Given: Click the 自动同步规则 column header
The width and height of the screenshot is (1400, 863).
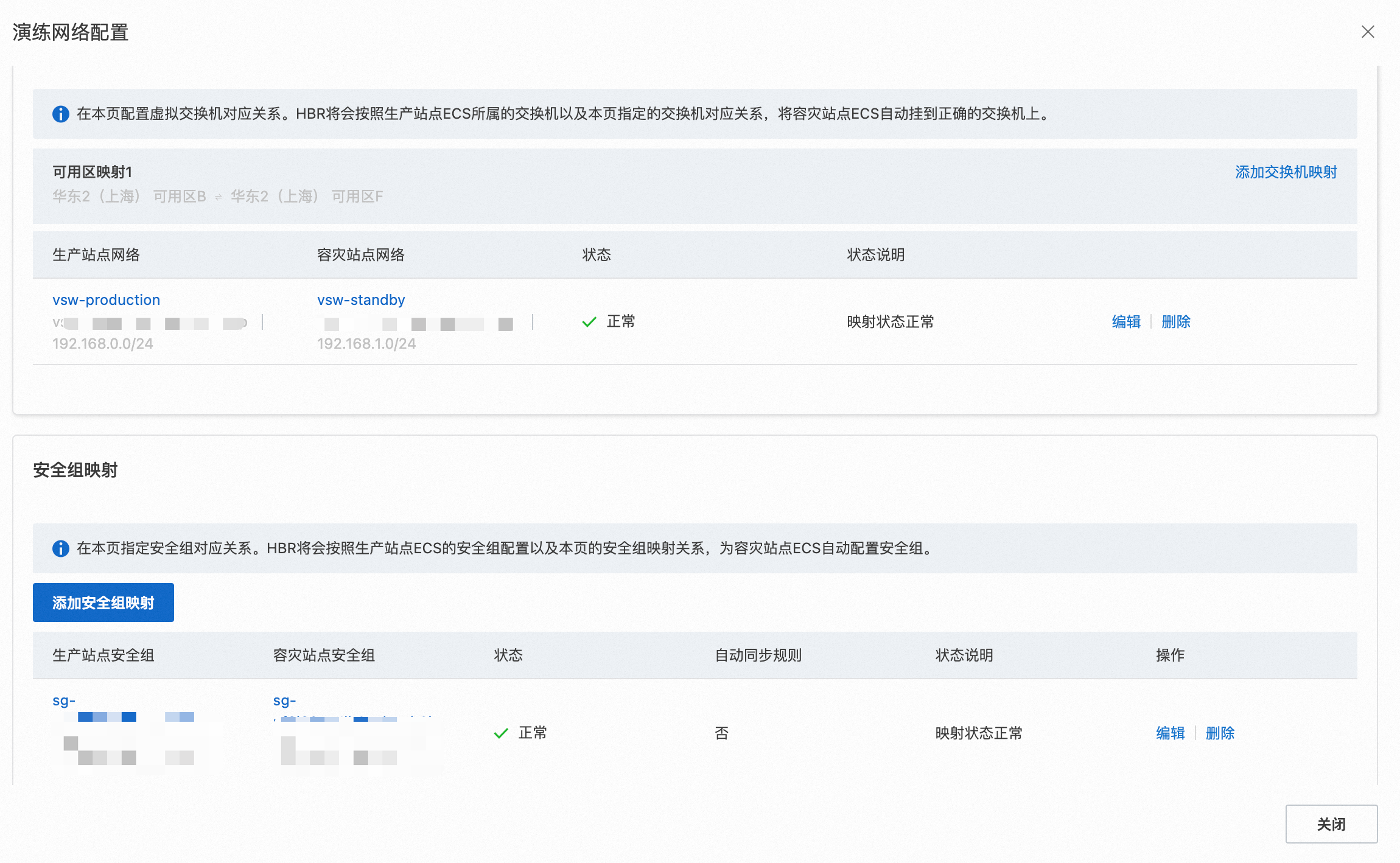Looking at the screenshot, I should [x=758, y=655].
